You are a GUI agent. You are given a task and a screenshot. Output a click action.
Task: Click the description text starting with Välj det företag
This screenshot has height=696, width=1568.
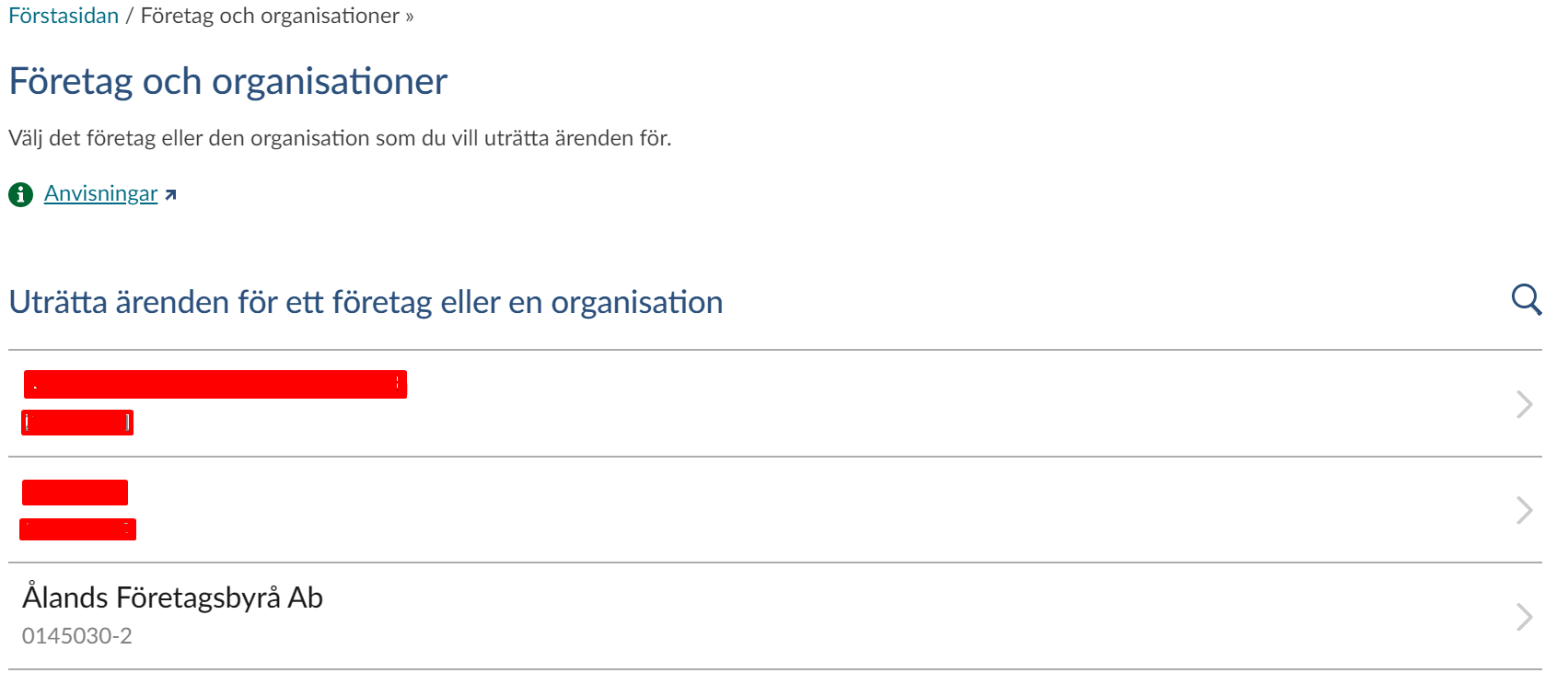click(x=340, y=138)
